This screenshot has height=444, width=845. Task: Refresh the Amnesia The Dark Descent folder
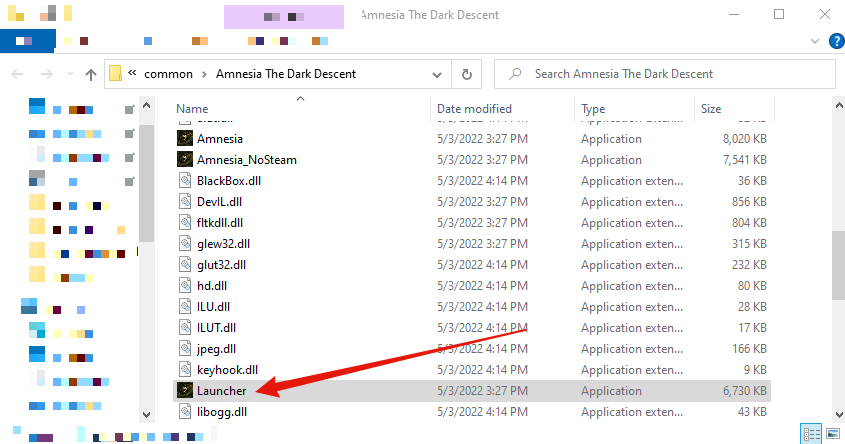(x=467, y=74)
